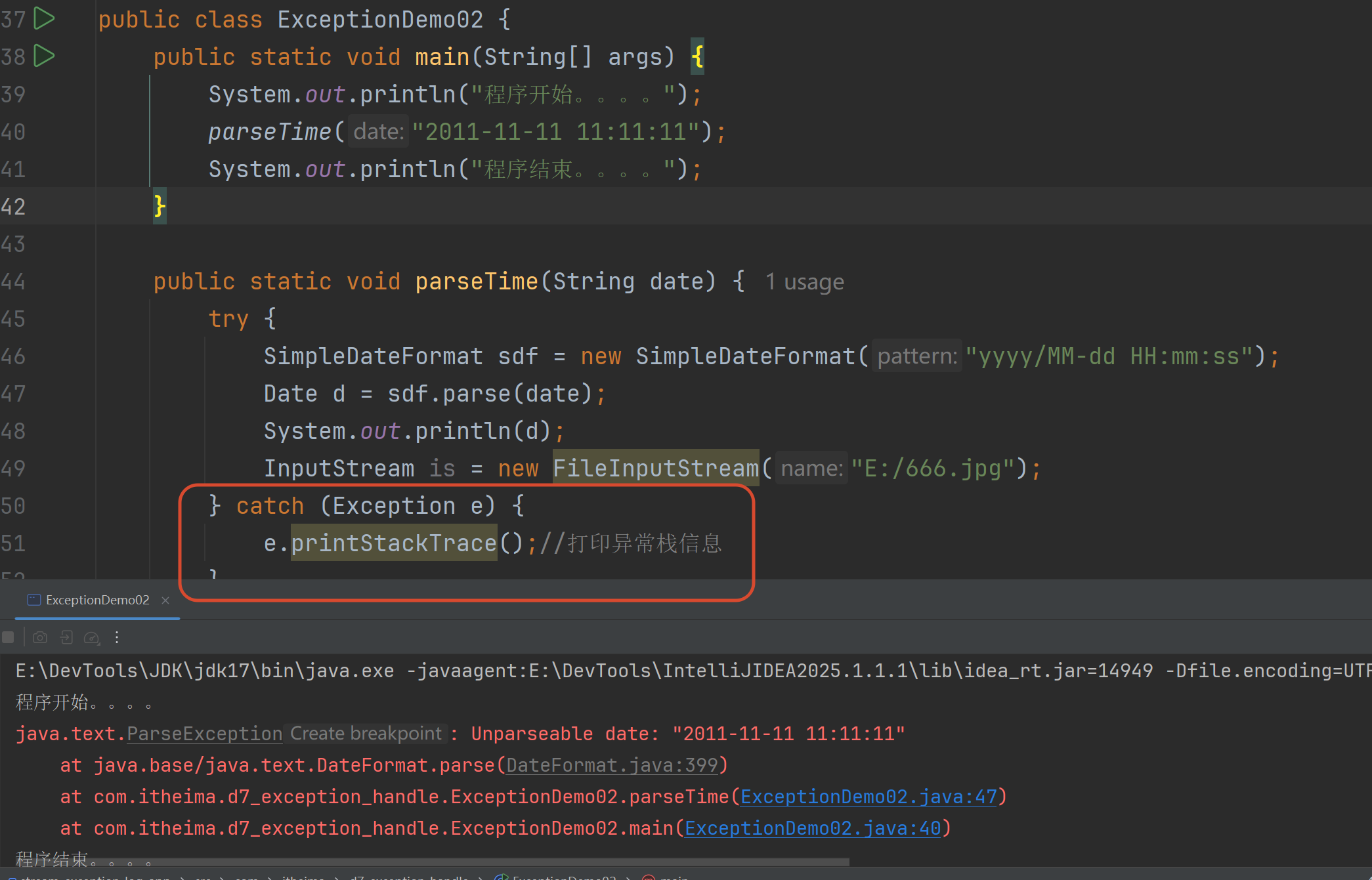The image size is (1372, 880).
Task: Click the highlighted printStackTrace method call
Action: click(x=393, y=543)
